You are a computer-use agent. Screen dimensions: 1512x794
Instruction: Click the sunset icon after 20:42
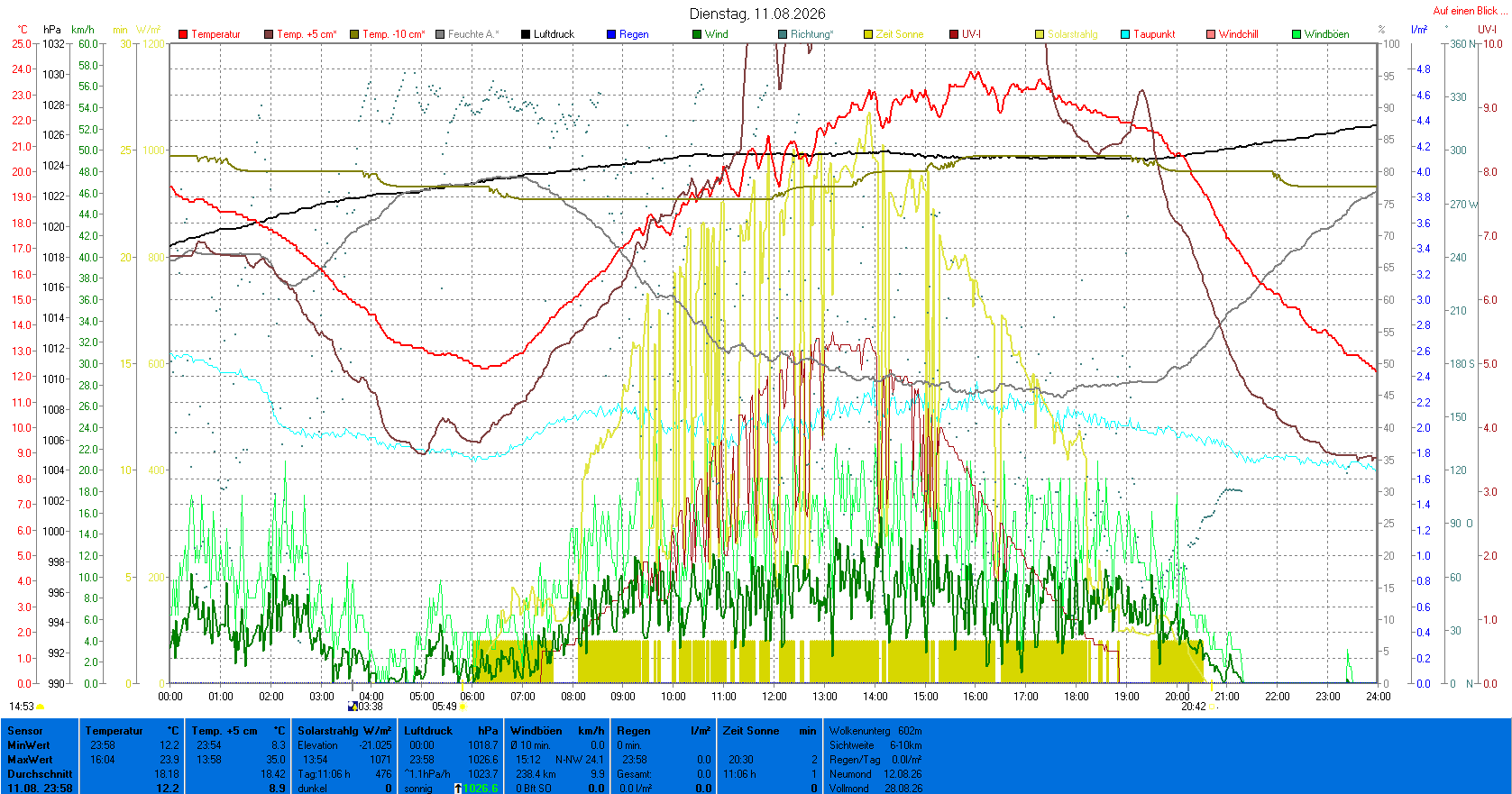[x=1213, y=707]
